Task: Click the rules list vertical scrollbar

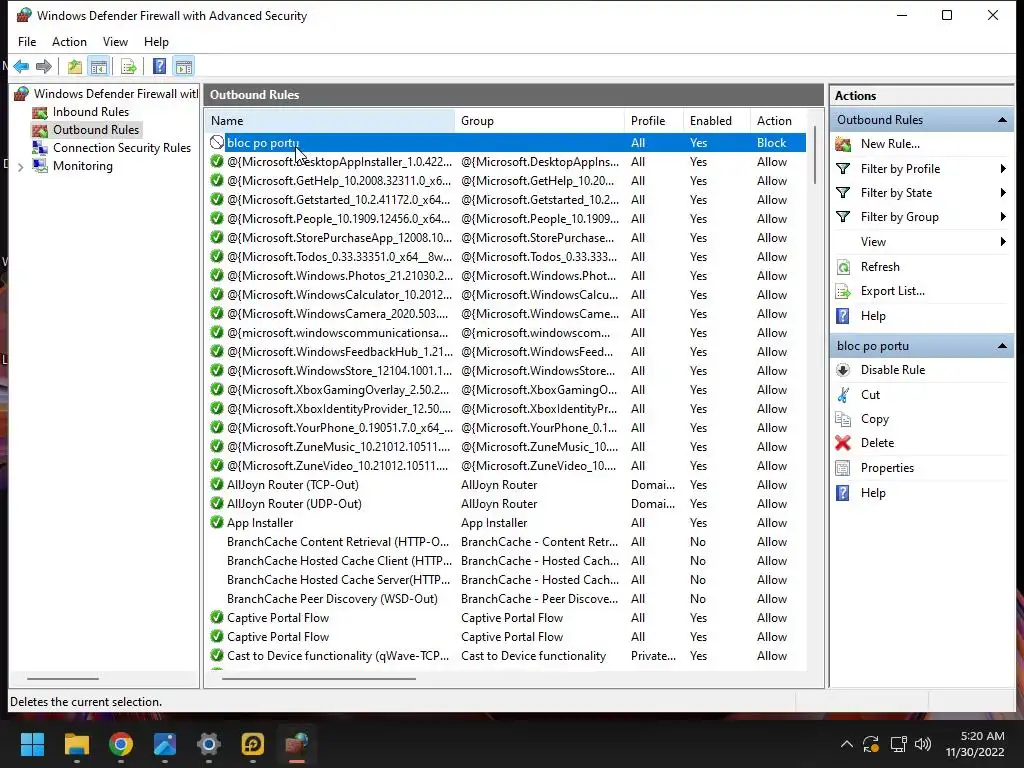Action: 814,157
